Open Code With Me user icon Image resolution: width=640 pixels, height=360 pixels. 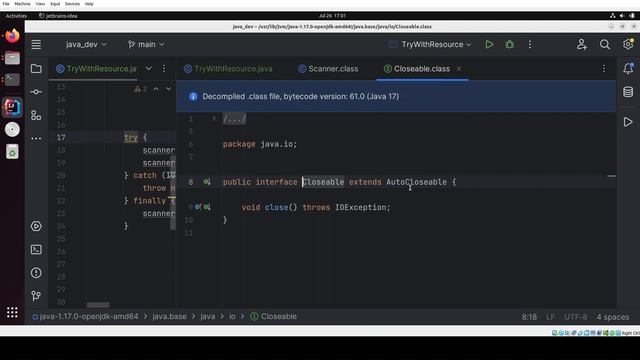582,44
